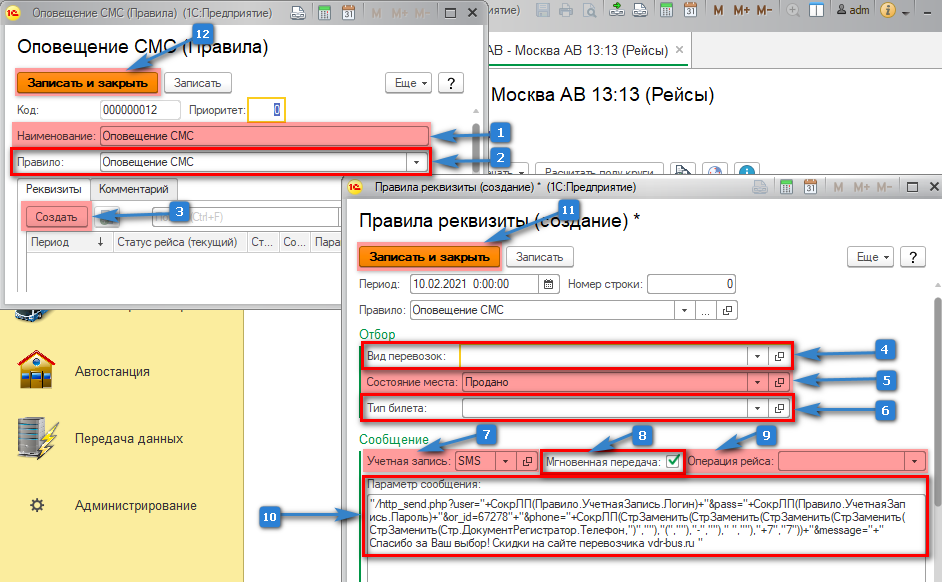Expand Операция рейса dropdown
Screen dimensions: 942x582
tap(914, 461)
